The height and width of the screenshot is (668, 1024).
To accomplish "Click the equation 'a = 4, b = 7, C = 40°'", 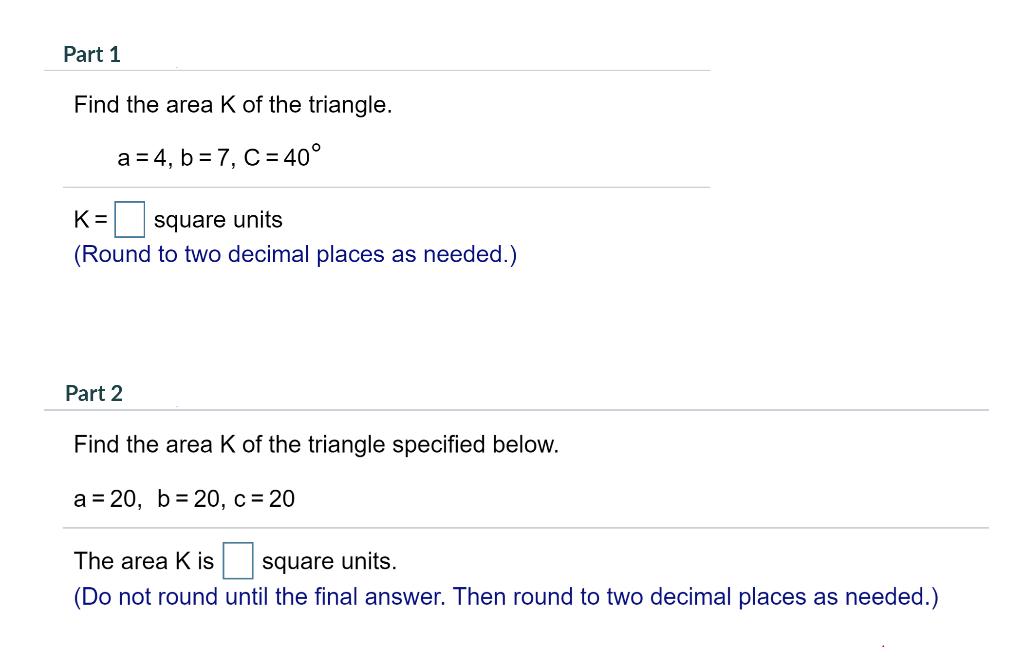I will 215,156.
